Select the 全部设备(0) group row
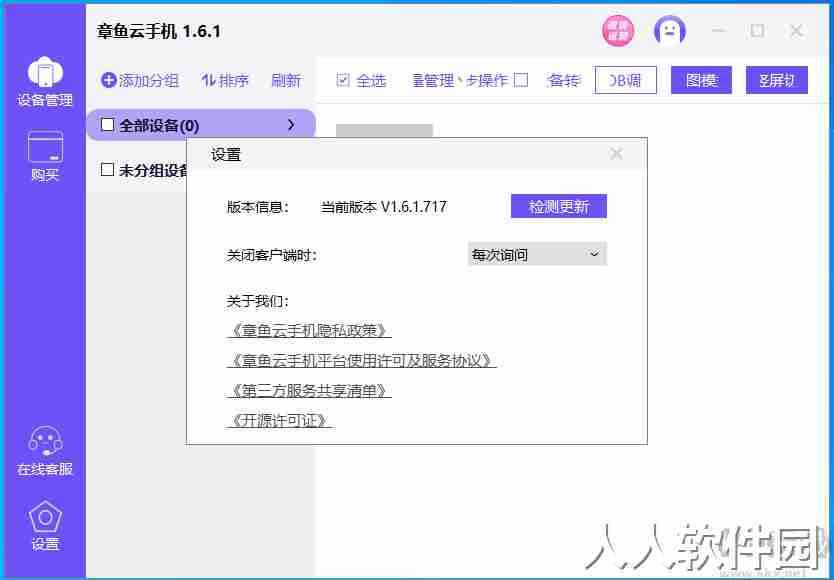This screenshot has height=580, width=834. click(x=201, y=125)
